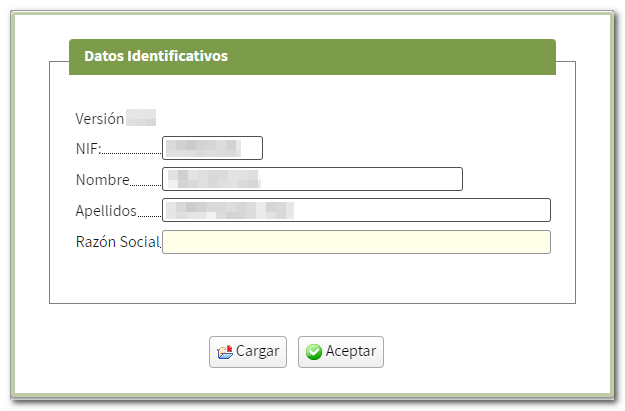The height and width of the screenshot is (411, 625).
Task: Click the dotted line after the NIF label
Action: (x=131, y=154)
